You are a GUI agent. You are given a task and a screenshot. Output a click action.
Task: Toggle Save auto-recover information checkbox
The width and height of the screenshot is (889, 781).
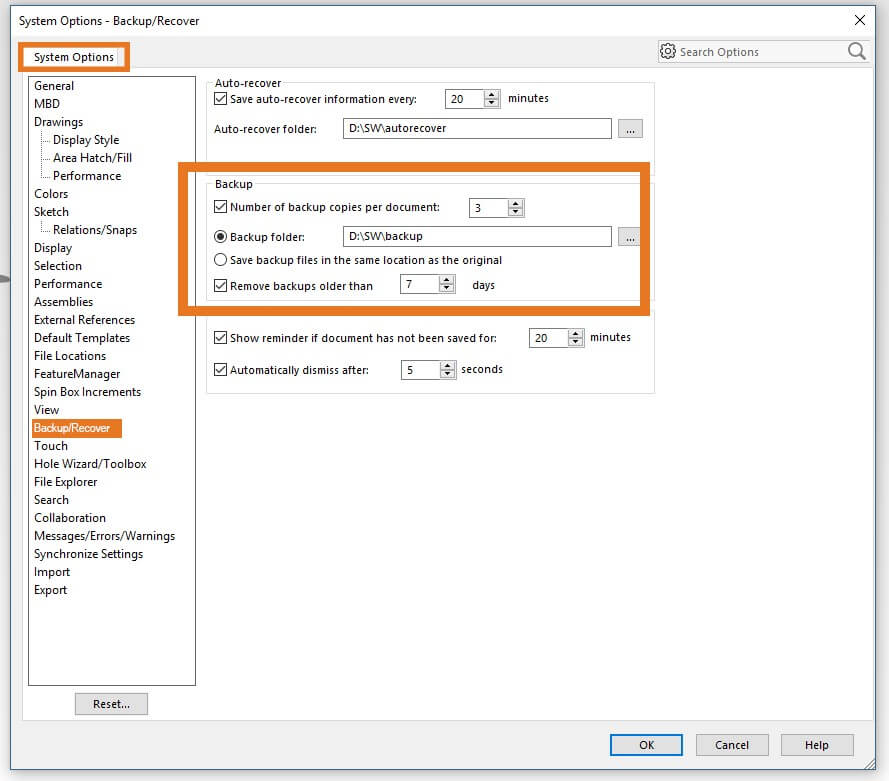point(221,99)
